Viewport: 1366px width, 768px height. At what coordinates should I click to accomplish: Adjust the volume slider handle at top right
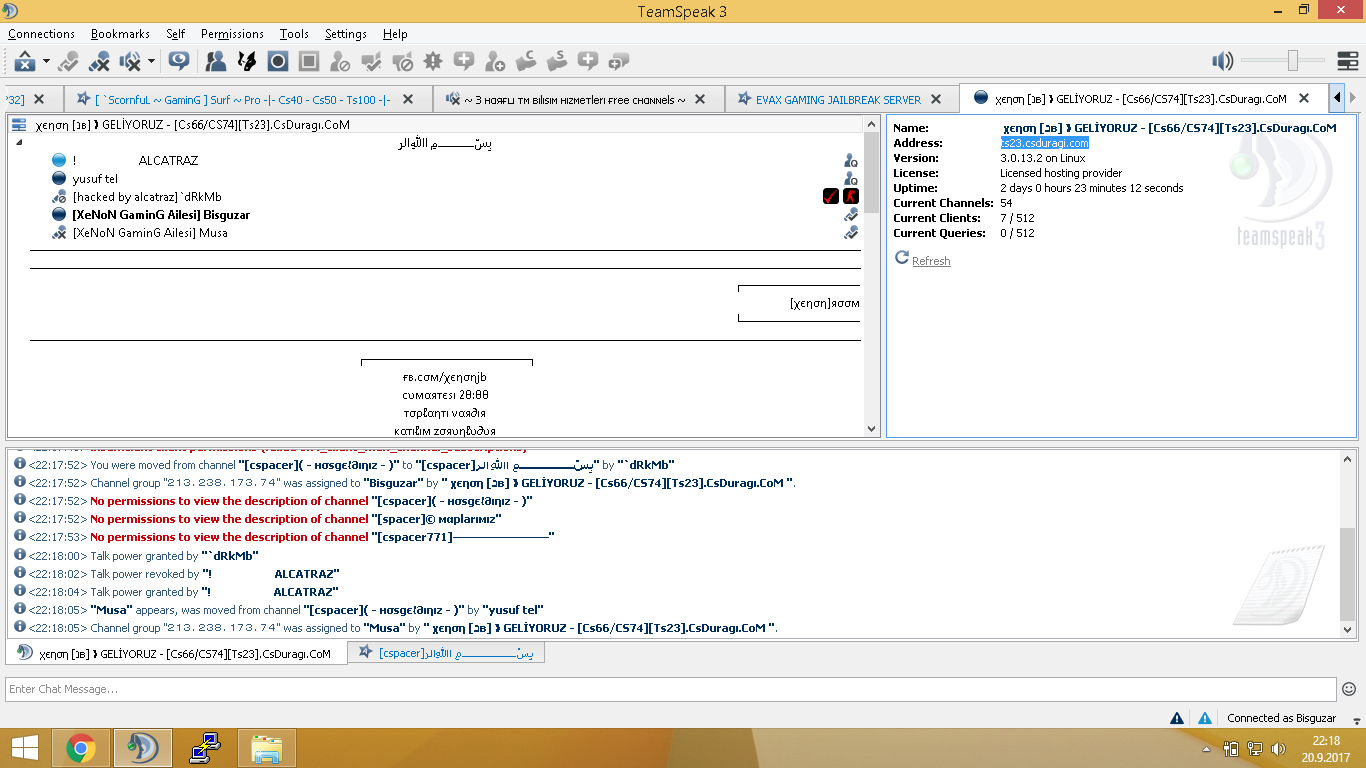point(1292,61)
